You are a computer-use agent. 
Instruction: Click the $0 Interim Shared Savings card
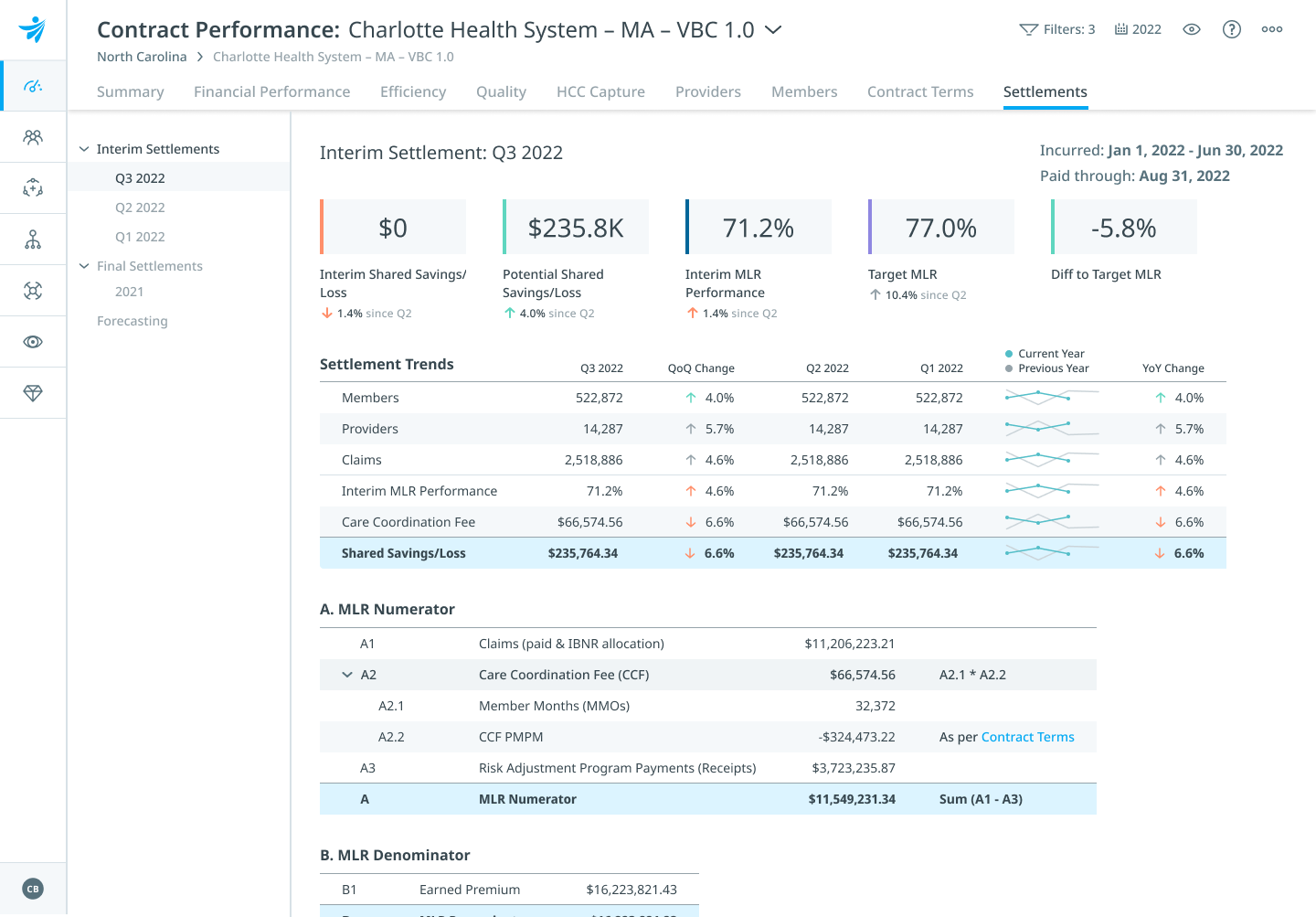393,228
